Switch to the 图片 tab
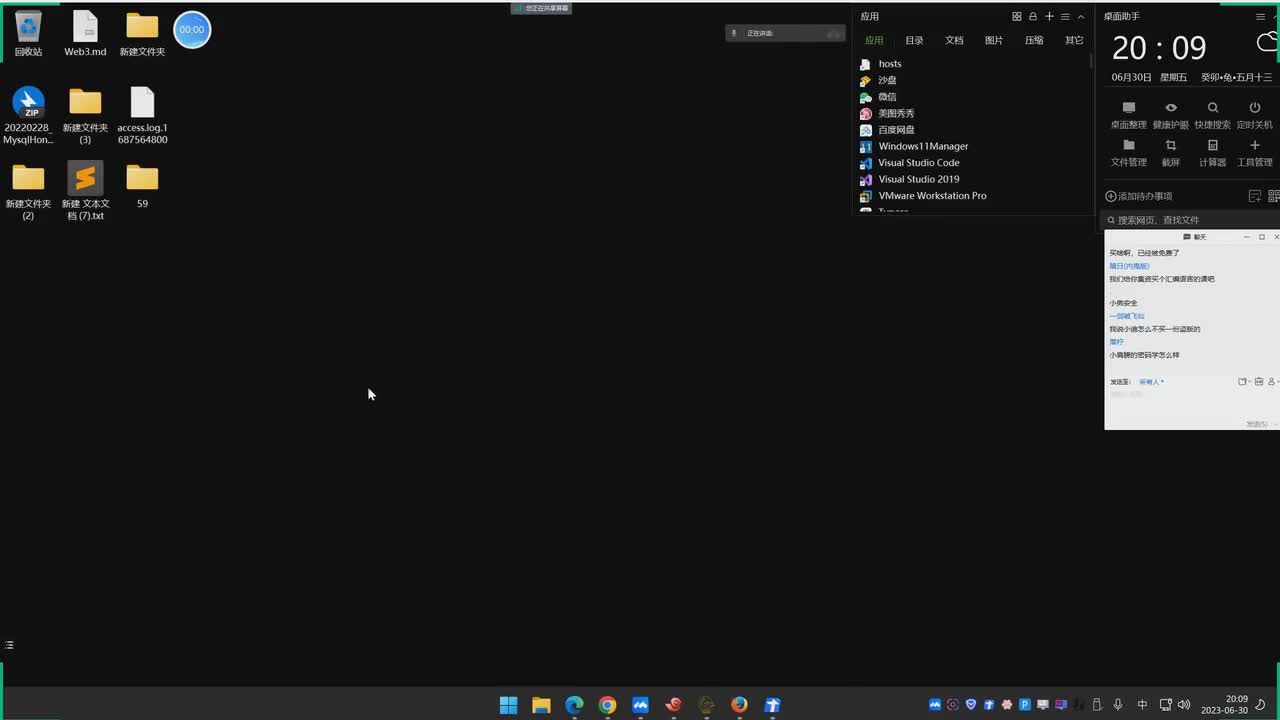 994,41
